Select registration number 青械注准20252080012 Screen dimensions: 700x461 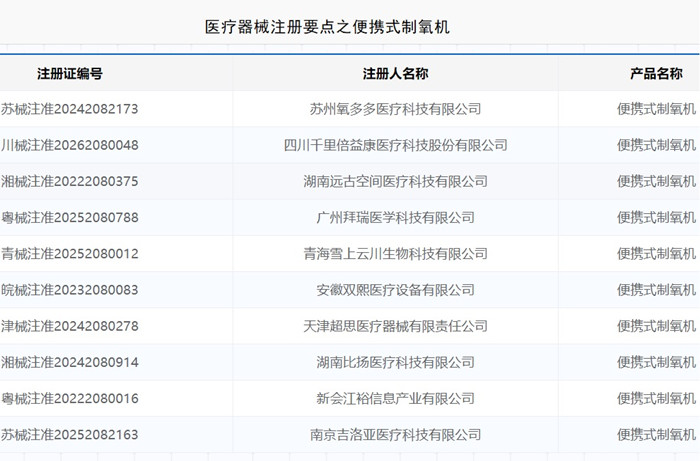(70, 253)
